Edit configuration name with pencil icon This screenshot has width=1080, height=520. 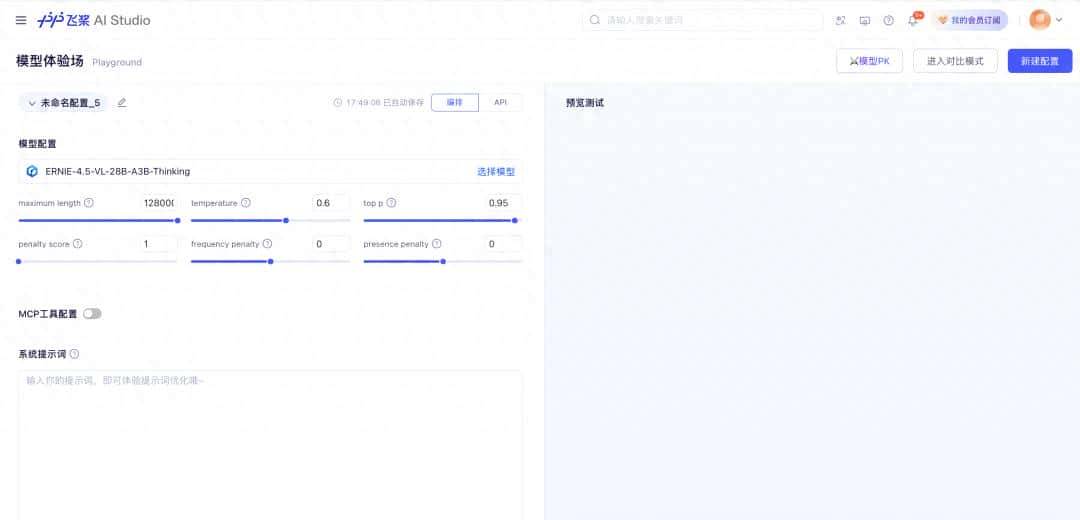tap(122, 103)
